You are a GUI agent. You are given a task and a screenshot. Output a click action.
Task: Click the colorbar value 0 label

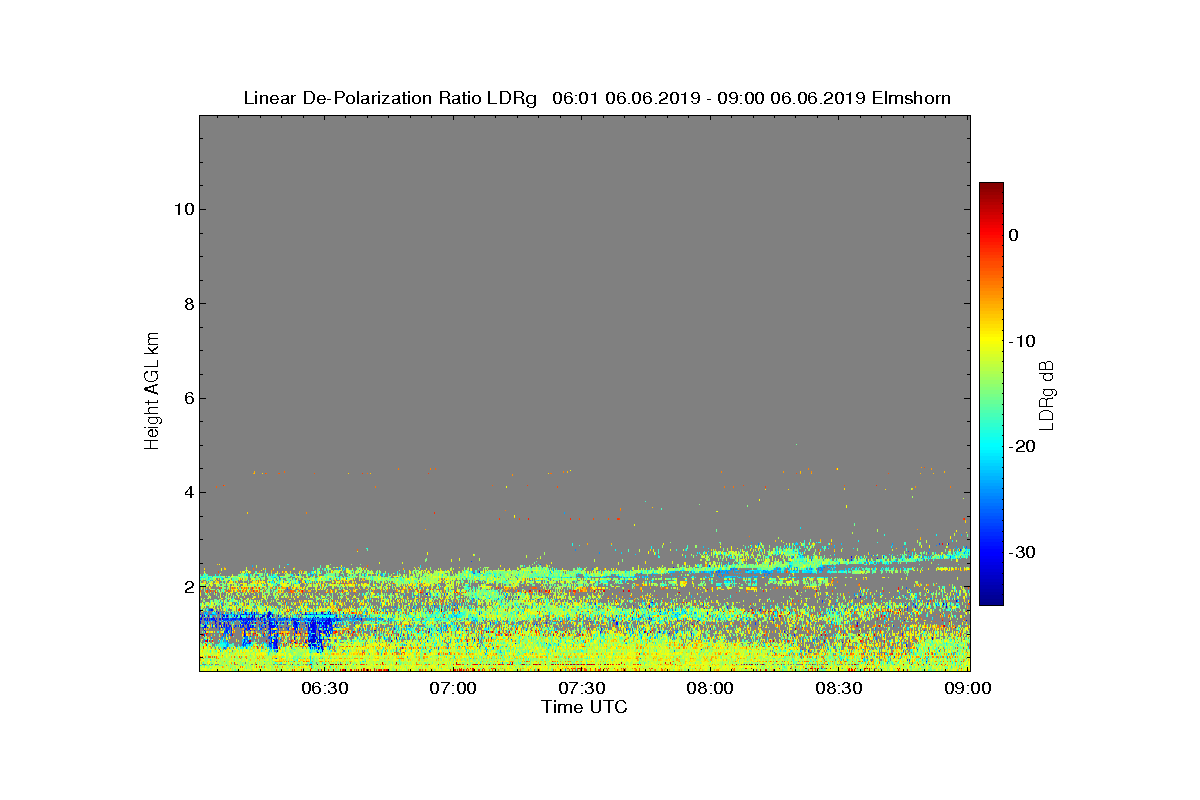[1013, 235]
